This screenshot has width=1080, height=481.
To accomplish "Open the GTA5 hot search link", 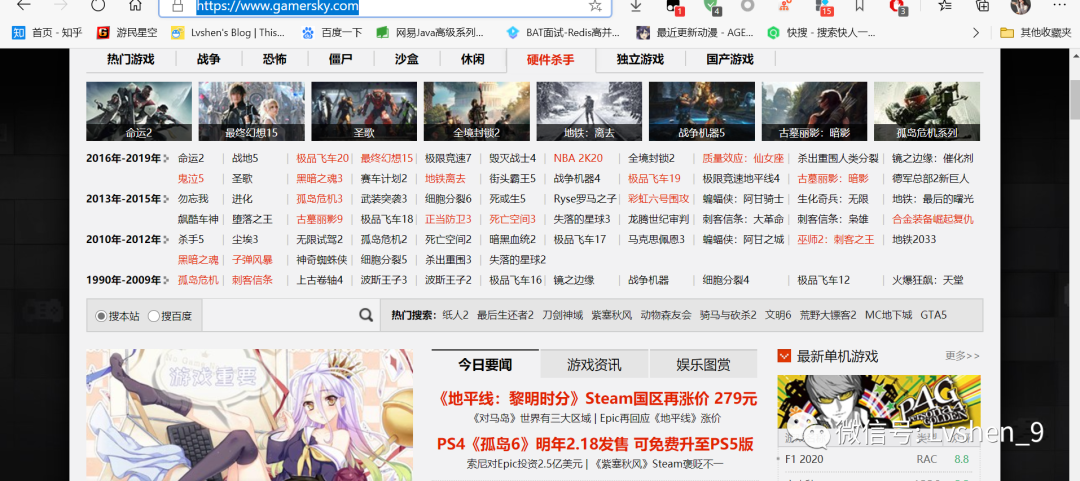I will click(933, 316).
